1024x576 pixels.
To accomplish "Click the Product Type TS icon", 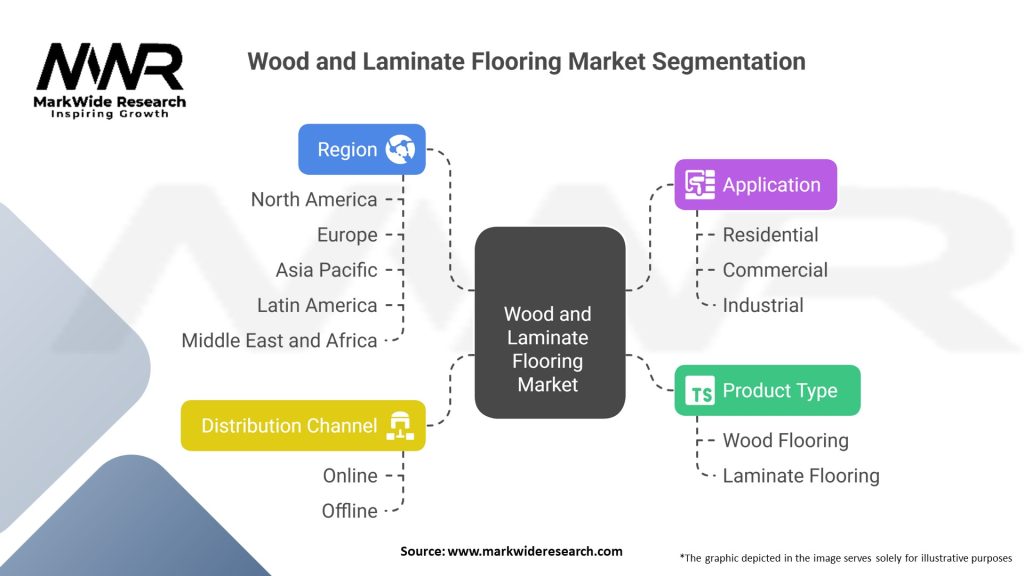I will (x=699, y=391).
